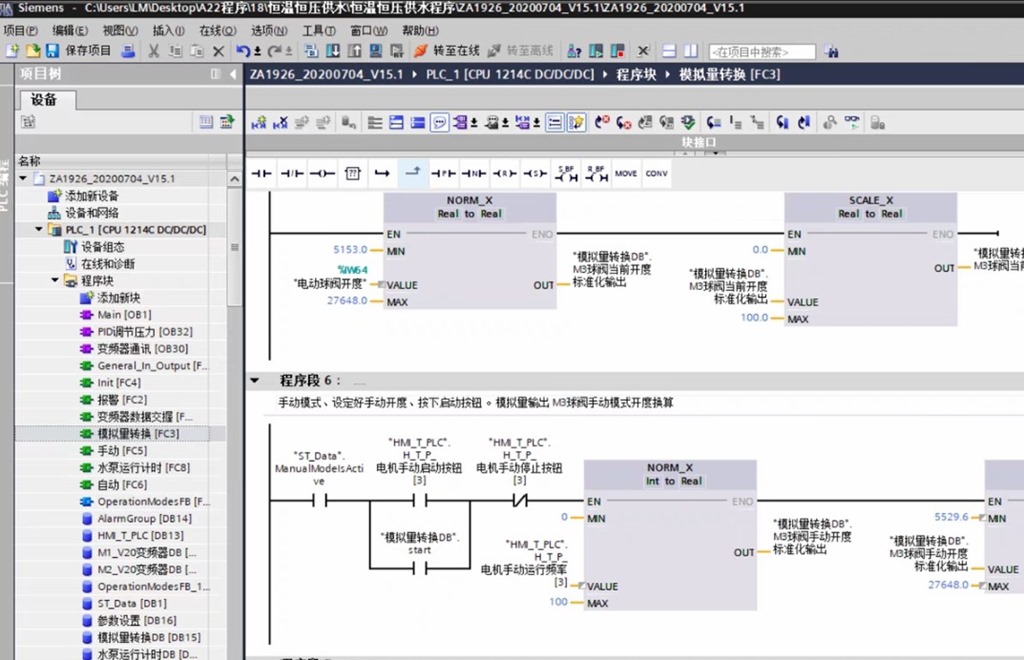1024x660 pixels.
Task: Toggle free comments speech-bubble icon
Action: (440, 123)
